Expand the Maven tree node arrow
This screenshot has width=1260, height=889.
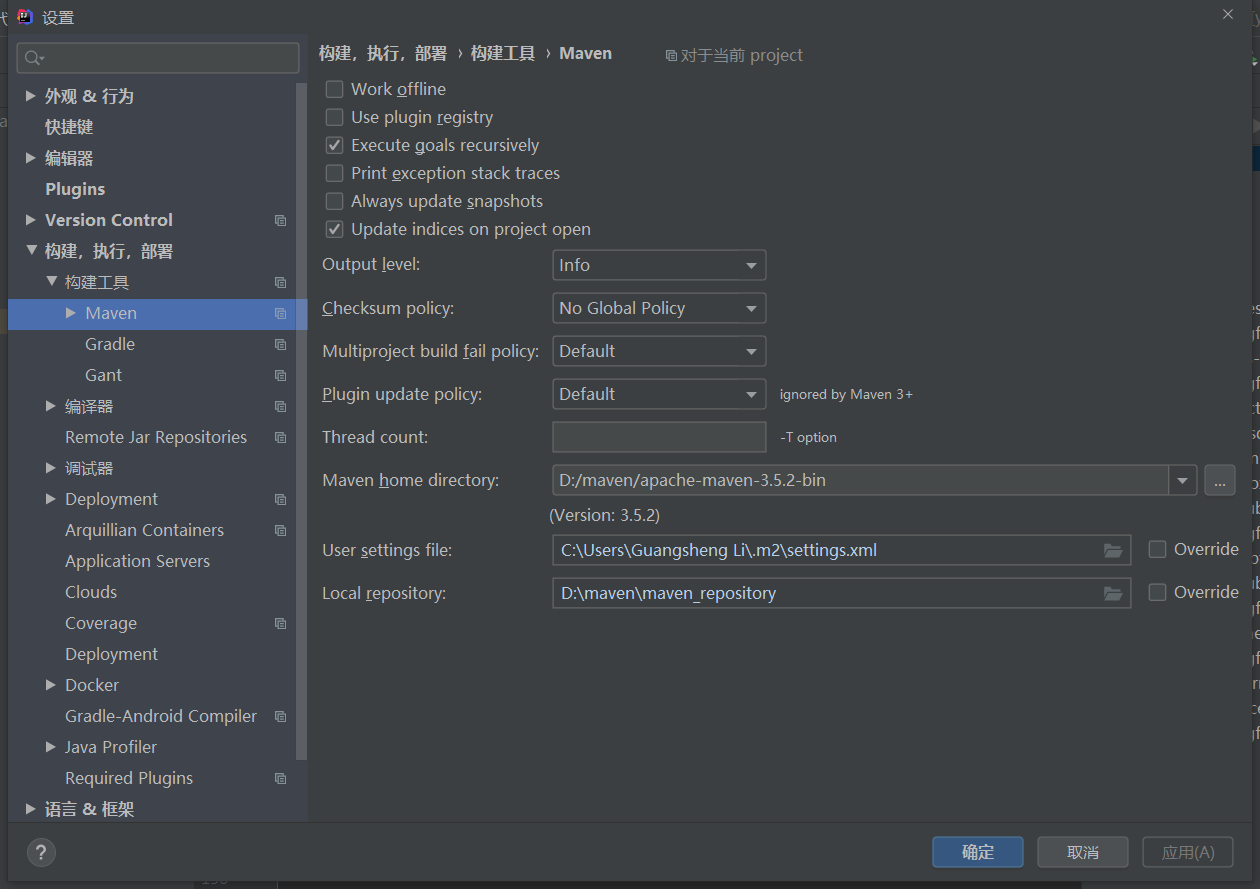(71, 313)
